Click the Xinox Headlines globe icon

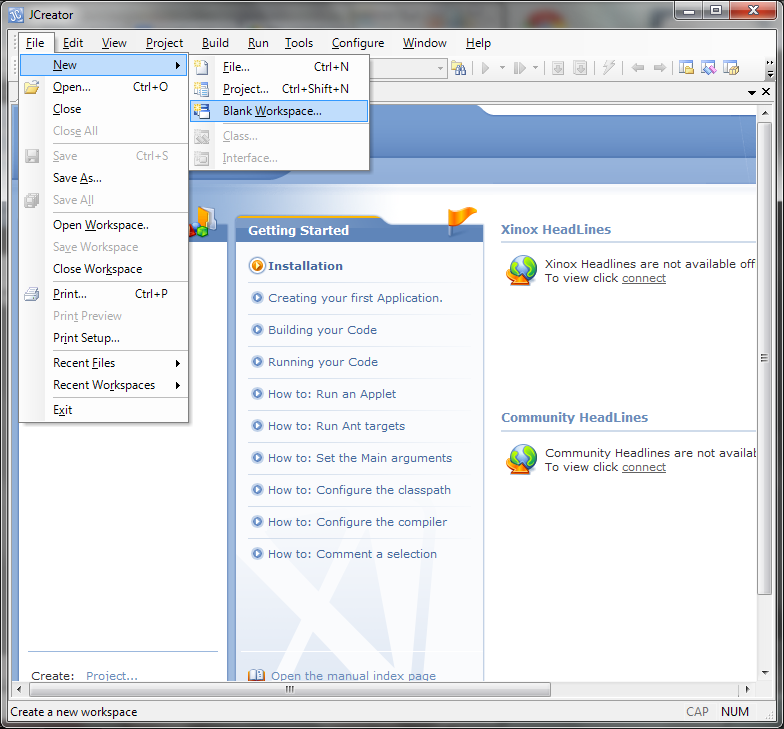(x=521, y=270)
